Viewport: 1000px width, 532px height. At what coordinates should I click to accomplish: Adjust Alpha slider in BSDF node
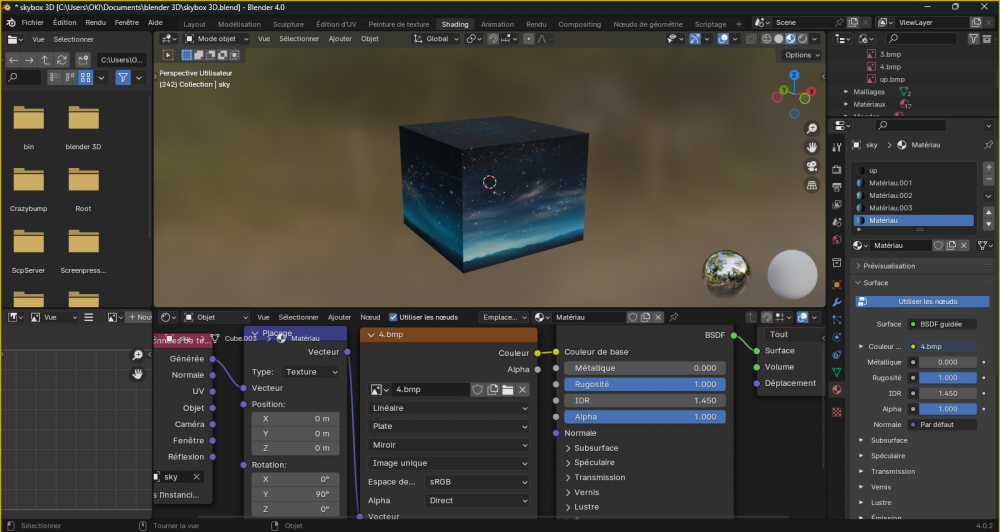tap(645, 417)
